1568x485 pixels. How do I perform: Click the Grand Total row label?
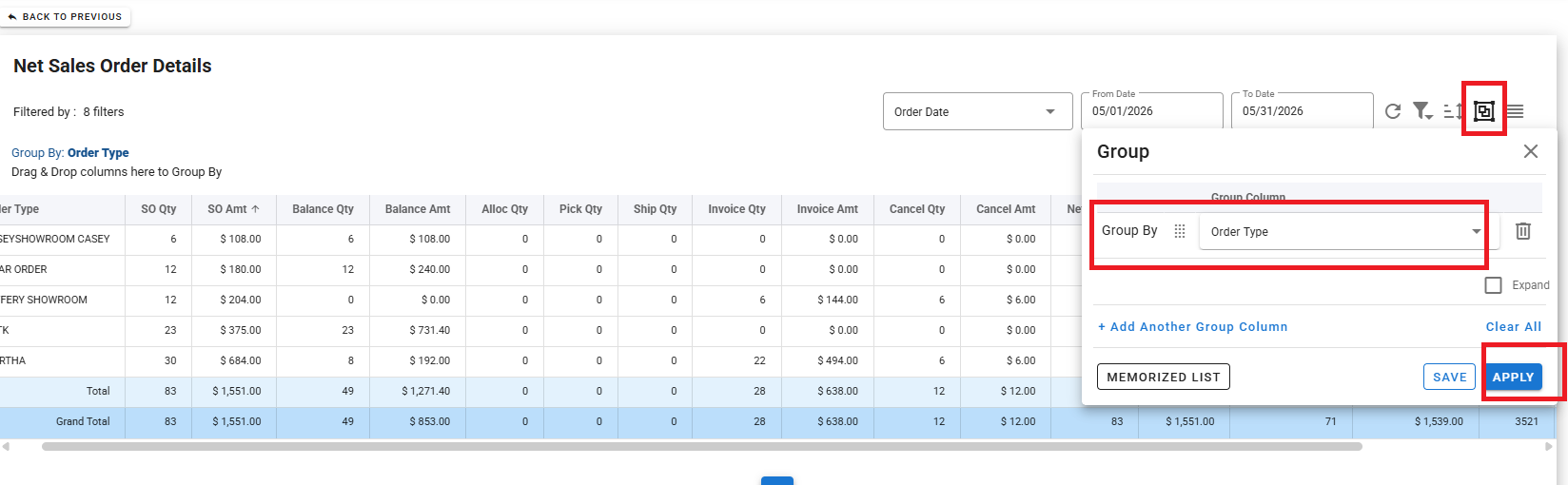pos(83,421)
